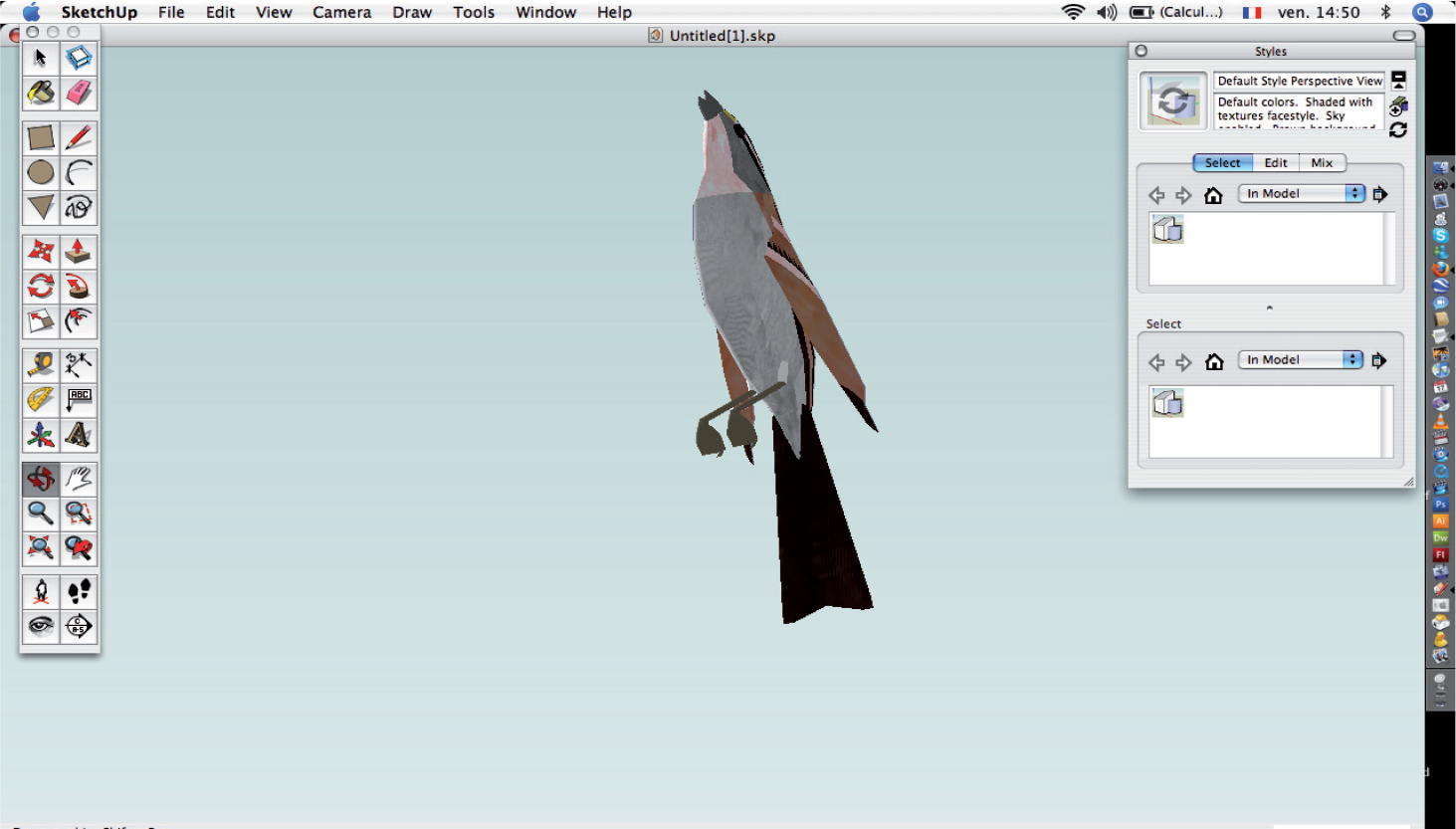Screen dimensions: 1456x829
Task: Open the lower In Model dropdown
Action: (1300, 360)
